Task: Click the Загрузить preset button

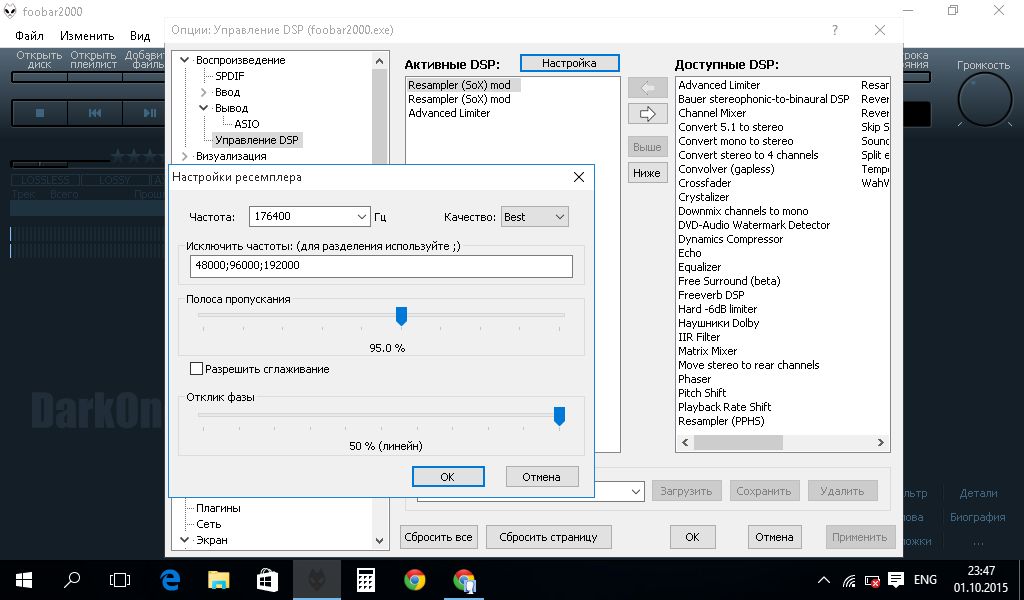Action: (x=686, y=491)
